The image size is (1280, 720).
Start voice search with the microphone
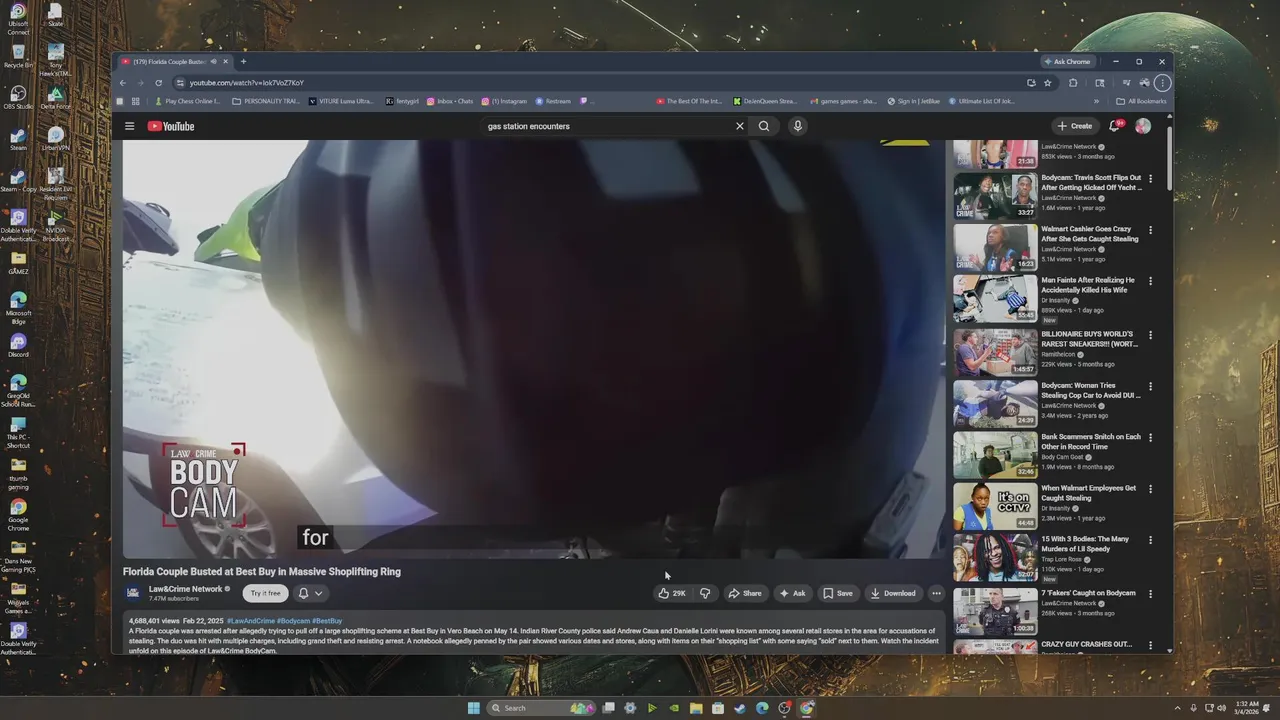click(797, 126)
